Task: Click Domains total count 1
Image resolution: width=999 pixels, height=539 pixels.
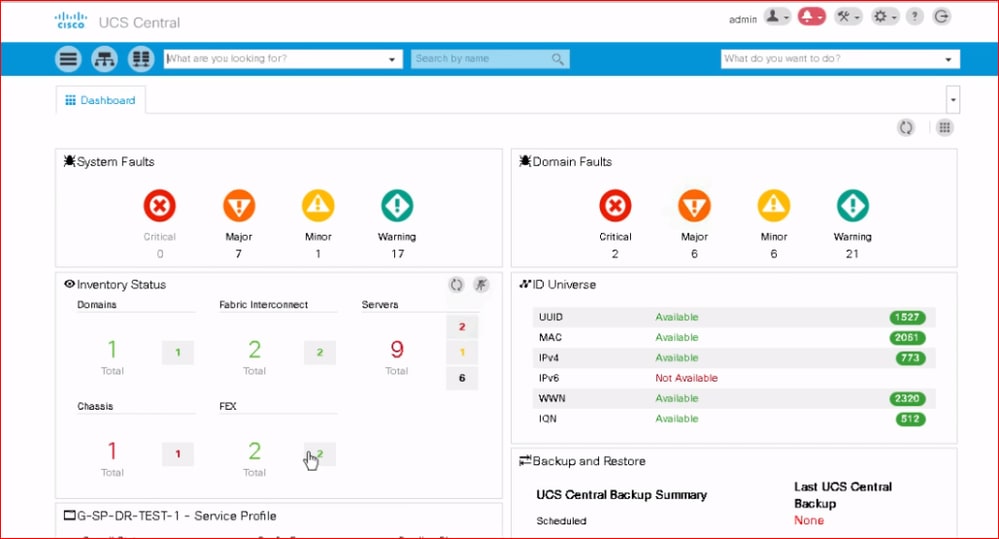Action: coord(112,349)
